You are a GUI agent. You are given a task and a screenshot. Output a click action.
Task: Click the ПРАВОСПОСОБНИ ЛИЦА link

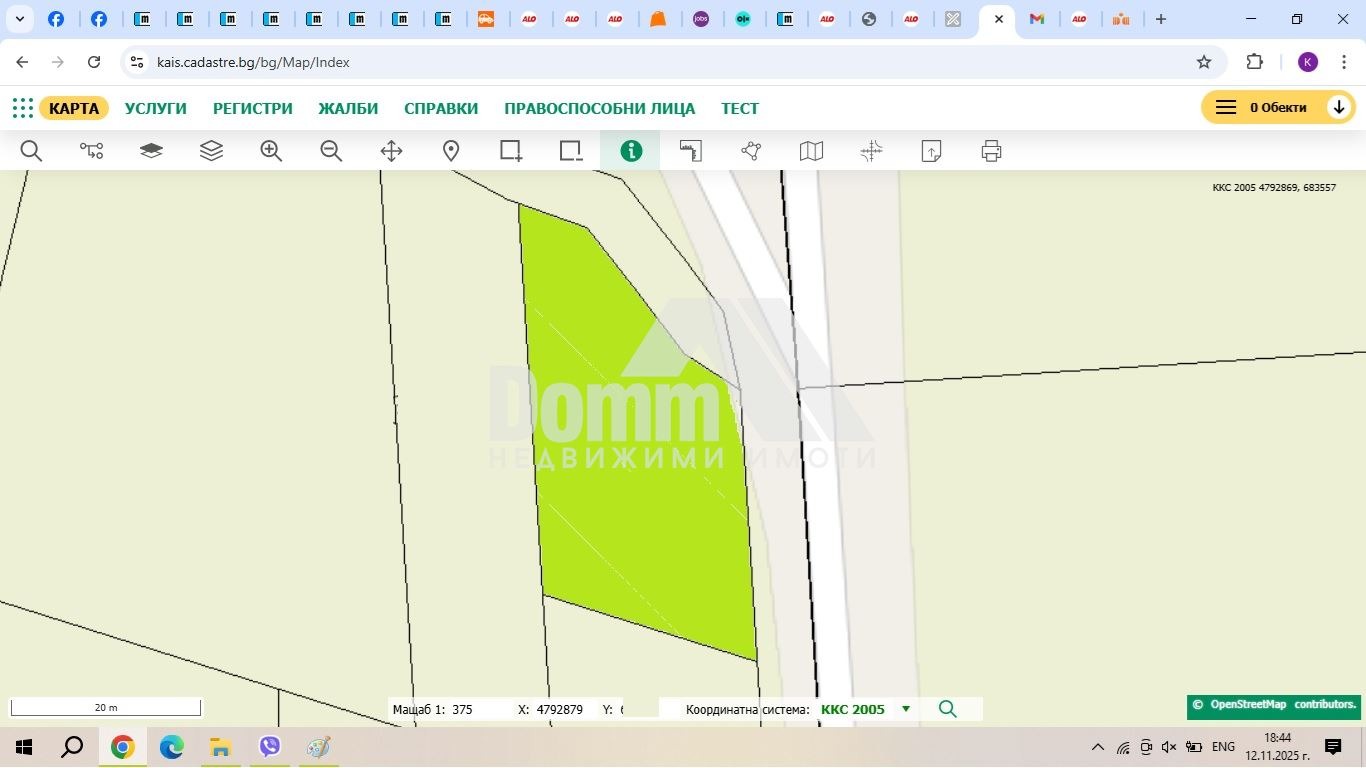[599, 108]
